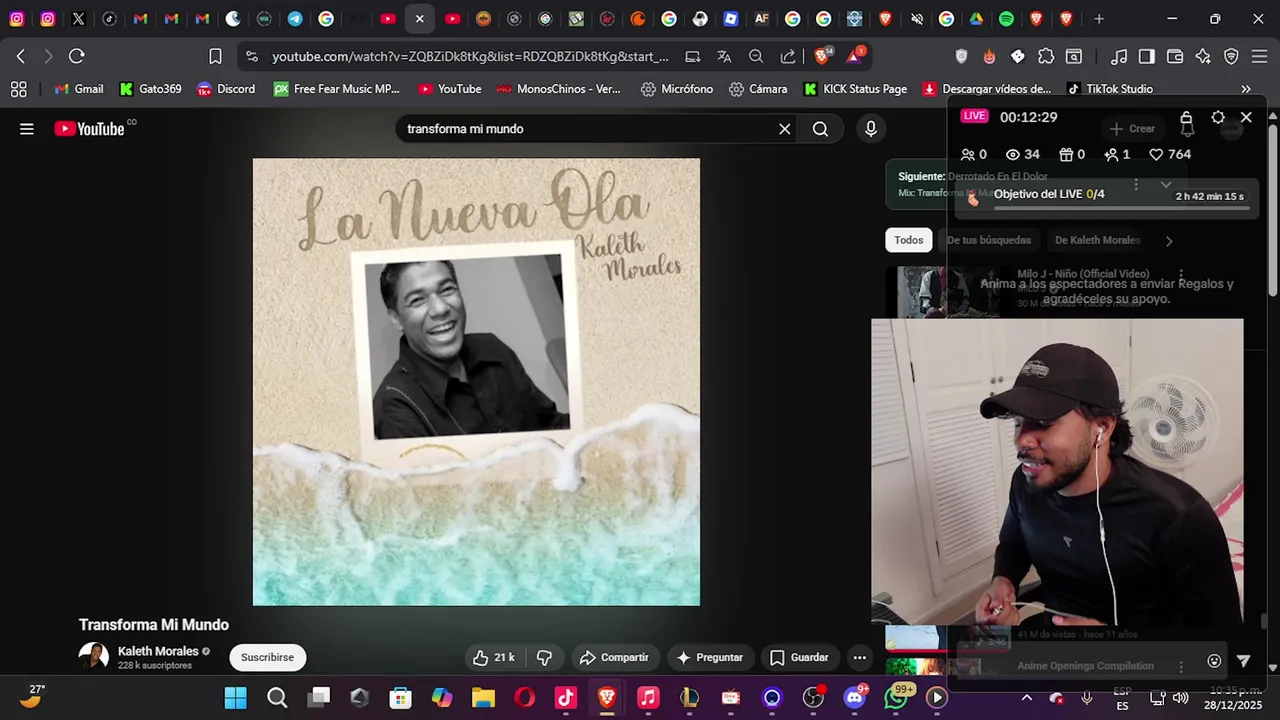Open File Explorer from taskbar
The width and height of the screenshot is (1280, 720).
[x=483, y=698]
